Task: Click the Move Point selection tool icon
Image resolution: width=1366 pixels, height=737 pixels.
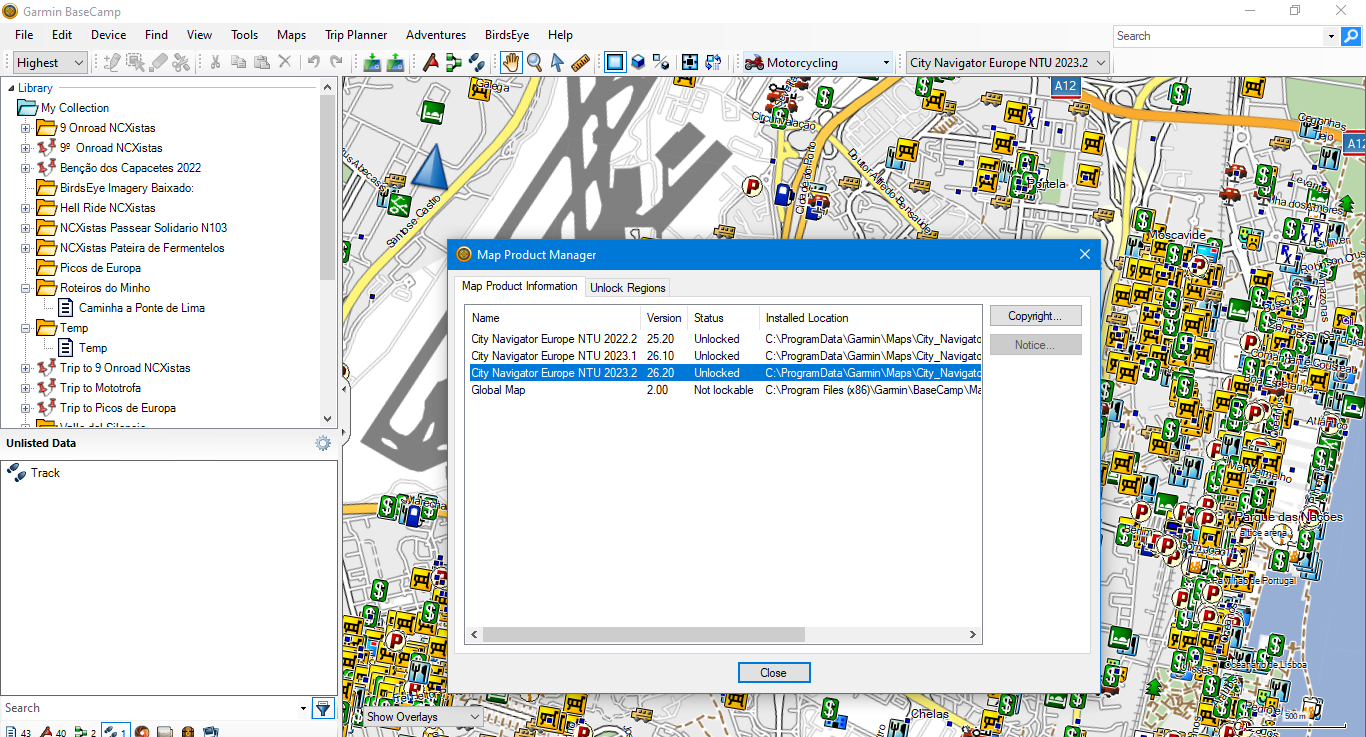Action: 134,62
